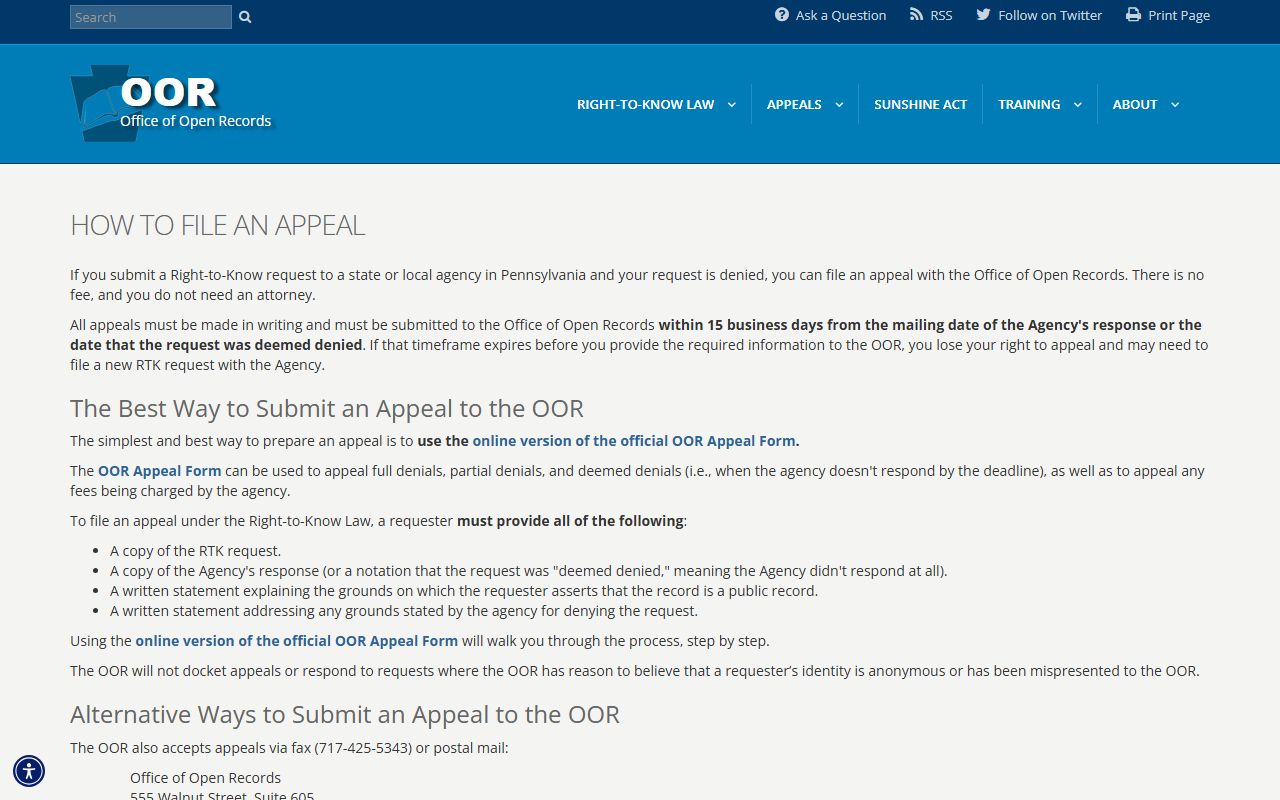Expand the Training menu chevron
This screenshot has width=1280, height=800.
click(x=1078, y=105)
